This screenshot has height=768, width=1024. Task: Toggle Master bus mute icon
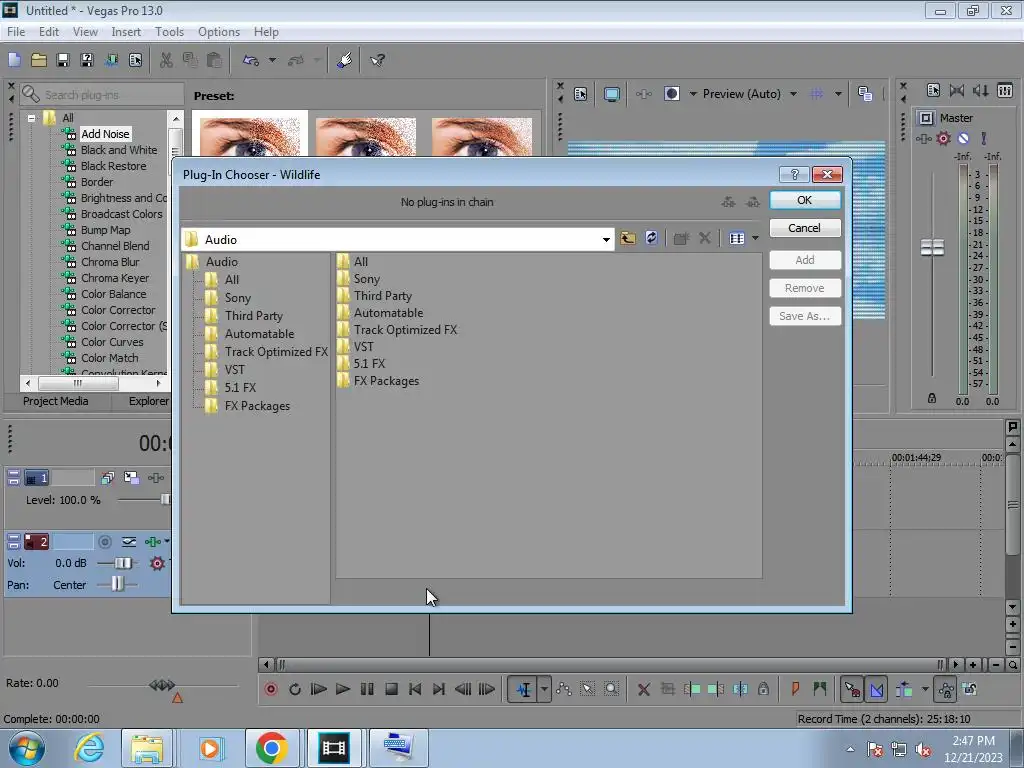pos(963,138)
